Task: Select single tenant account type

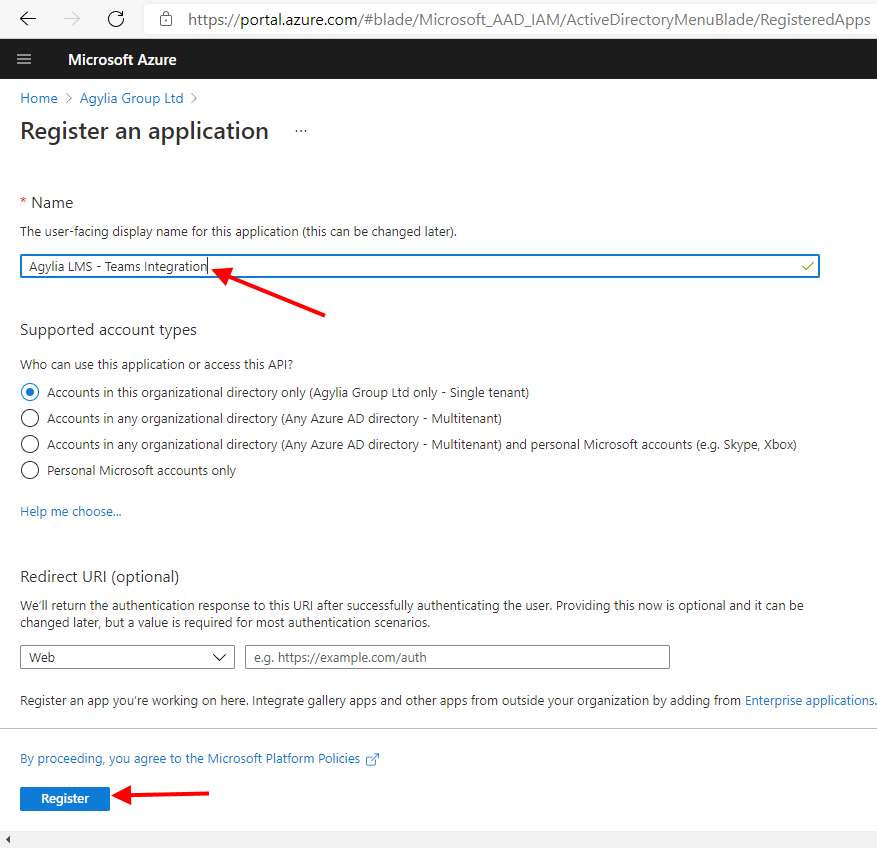Action: [x=30, y=392]
